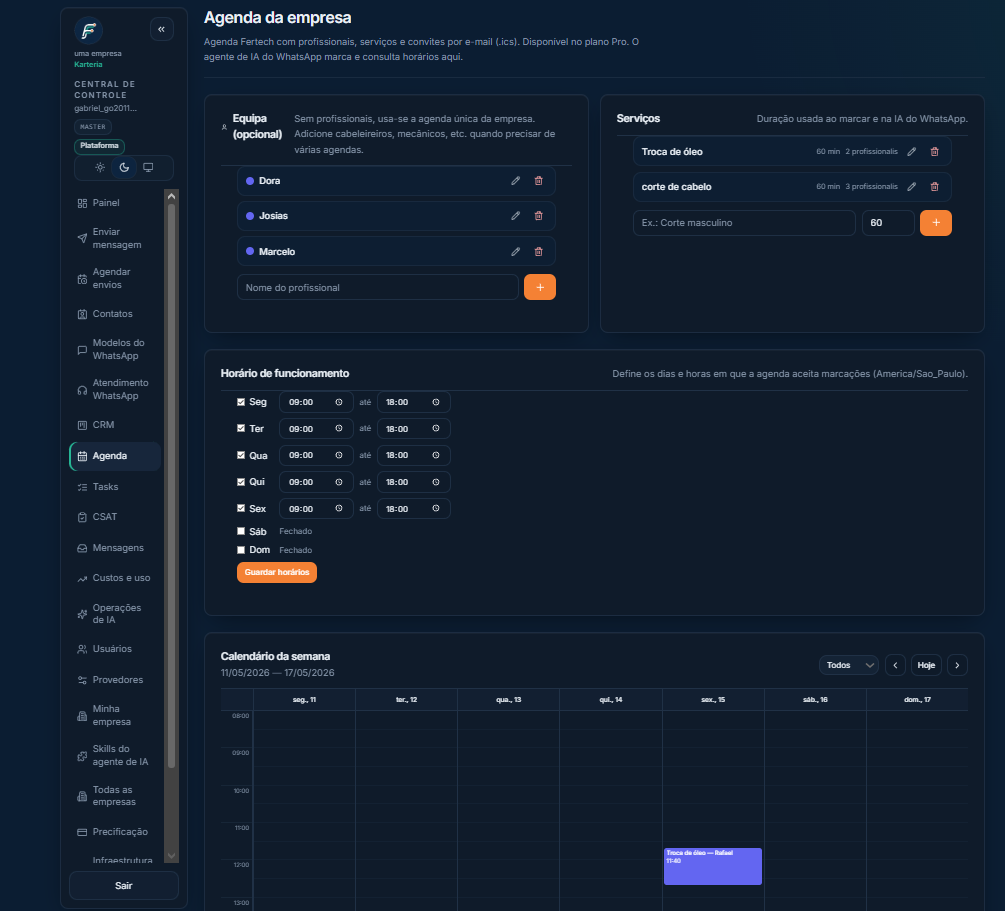Screen dimensions: 1005x911
Task: Add service with orange plus button
Action: click(936, 223)
